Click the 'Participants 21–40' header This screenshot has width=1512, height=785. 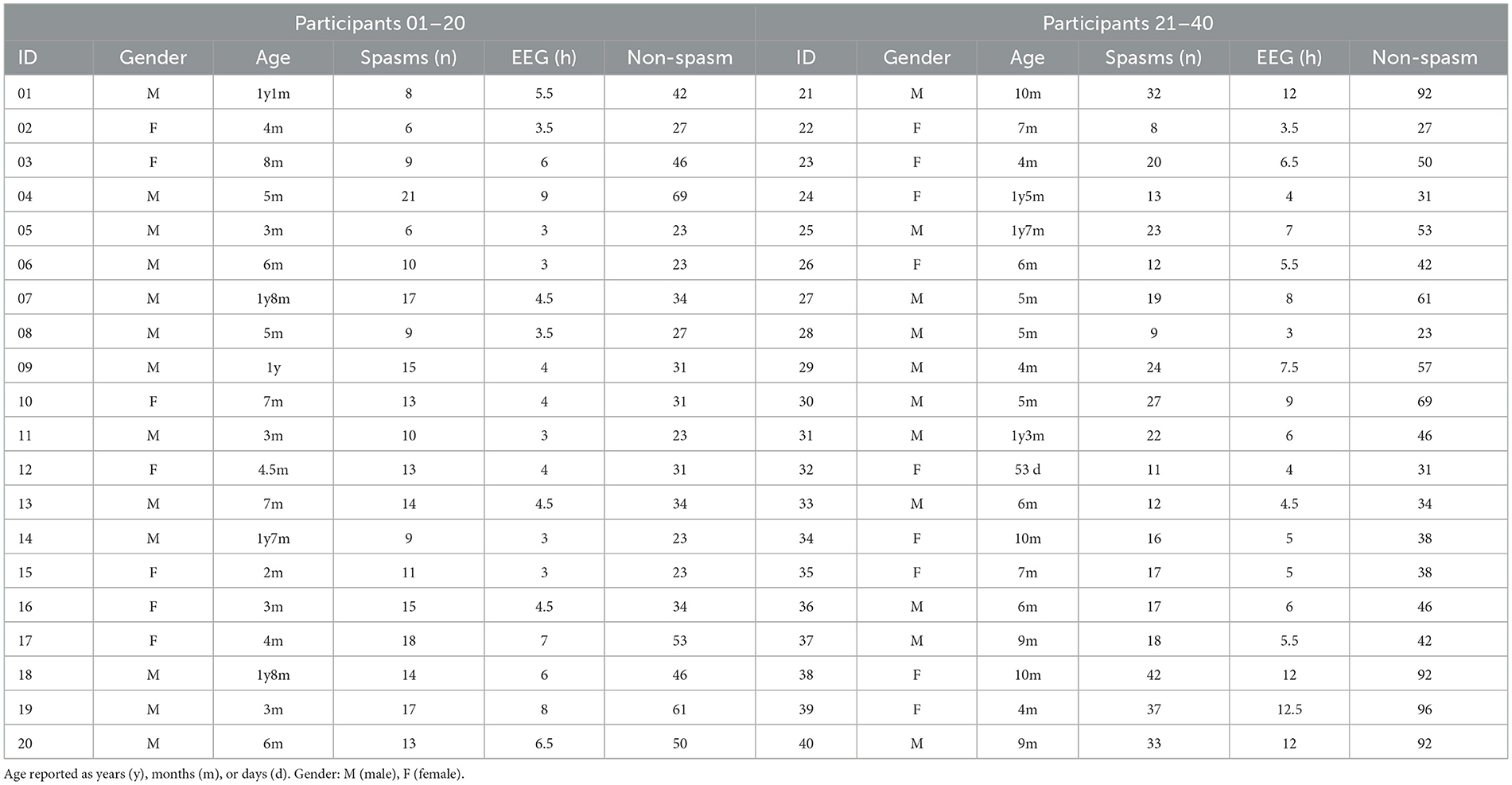[1128, 23]
